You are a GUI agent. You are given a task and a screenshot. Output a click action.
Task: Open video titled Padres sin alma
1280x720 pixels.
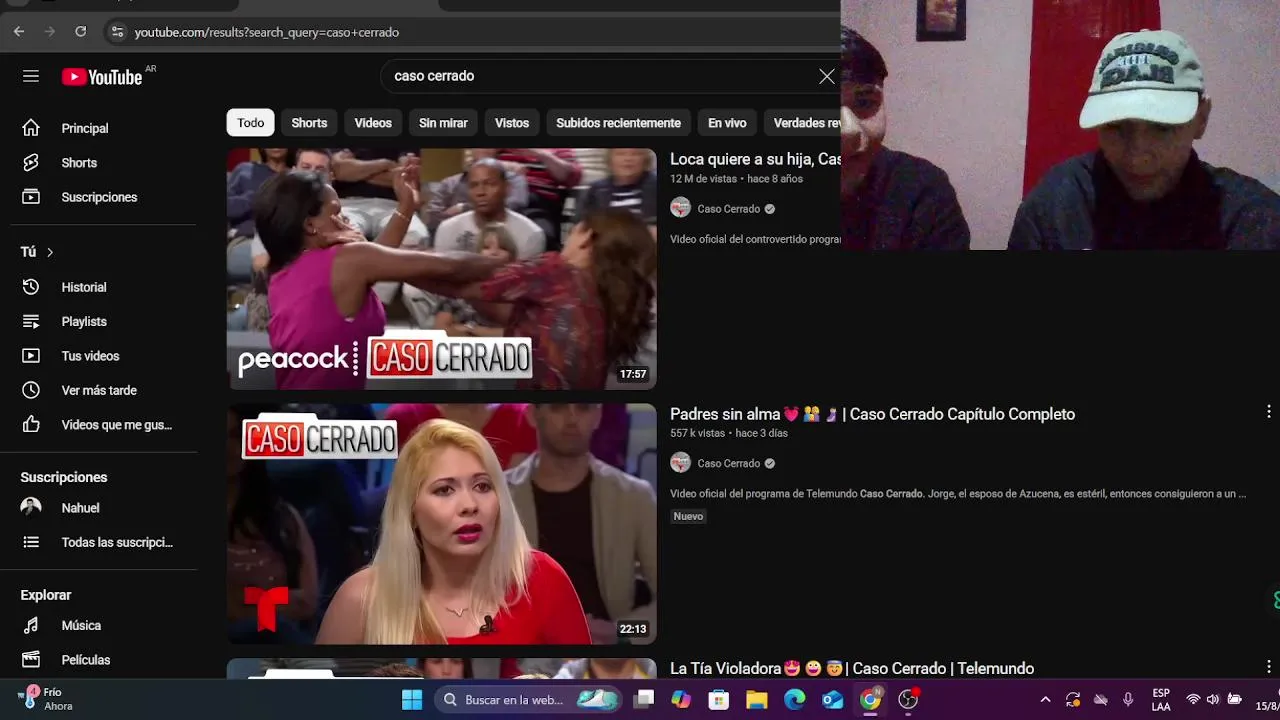(x=872, y=414)
